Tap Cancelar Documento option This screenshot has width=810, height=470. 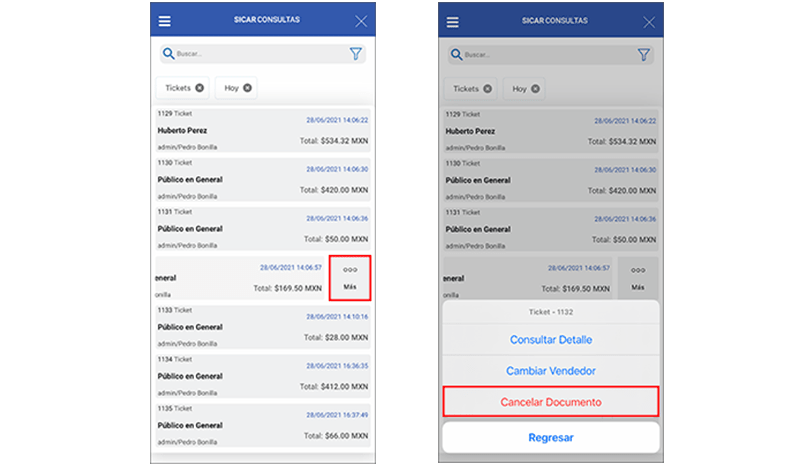(x=551, y=402)
